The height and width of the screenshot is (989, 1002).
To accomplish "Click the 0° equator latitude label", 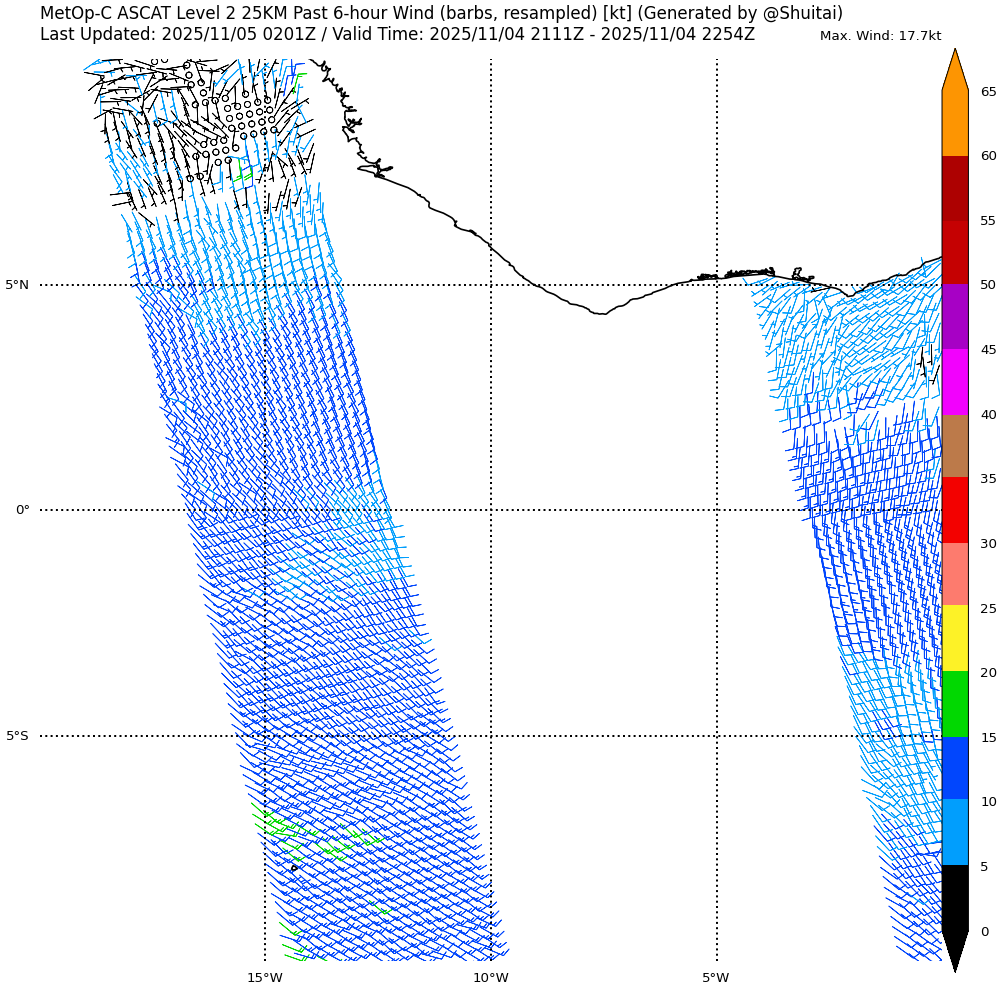I will pos(22,510).
